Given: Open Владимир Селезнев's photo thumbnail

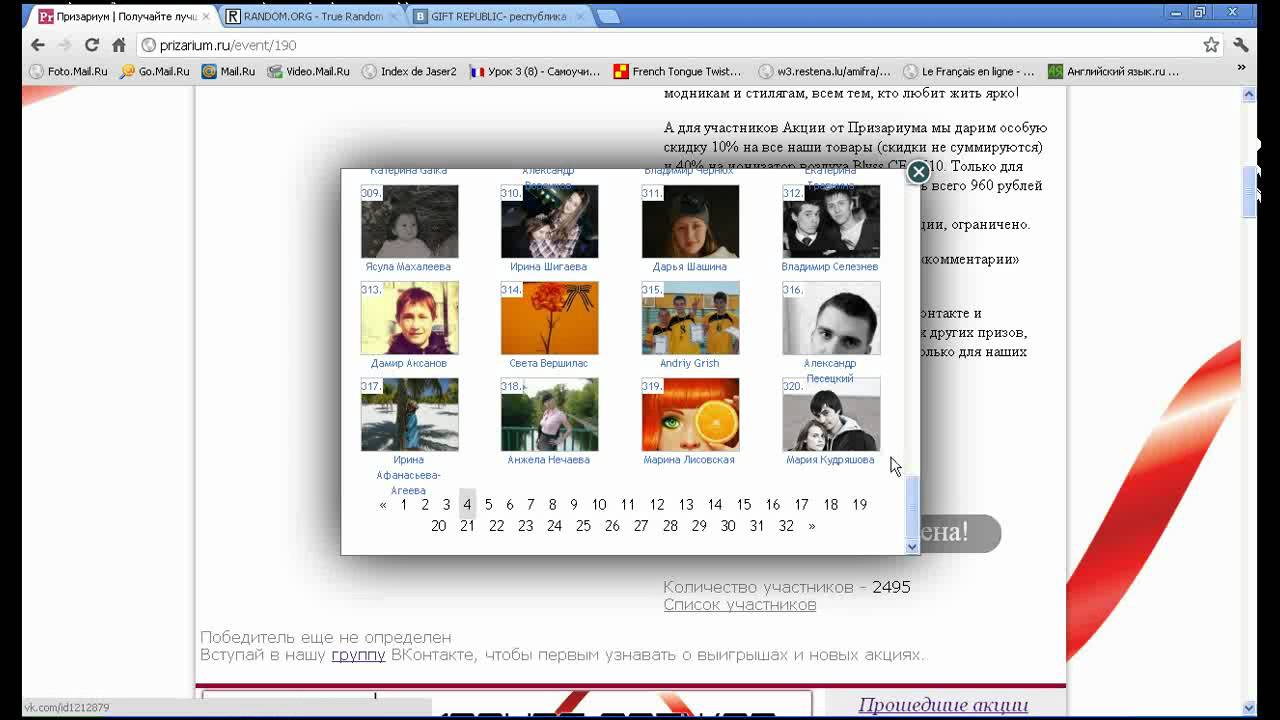Looking at the screenshot, I should tap(831, 222).
